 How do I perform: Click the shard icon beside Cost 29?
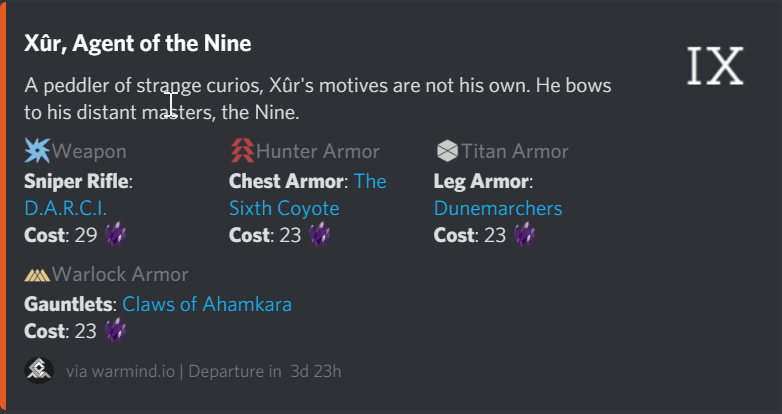[x=116, y=235]
